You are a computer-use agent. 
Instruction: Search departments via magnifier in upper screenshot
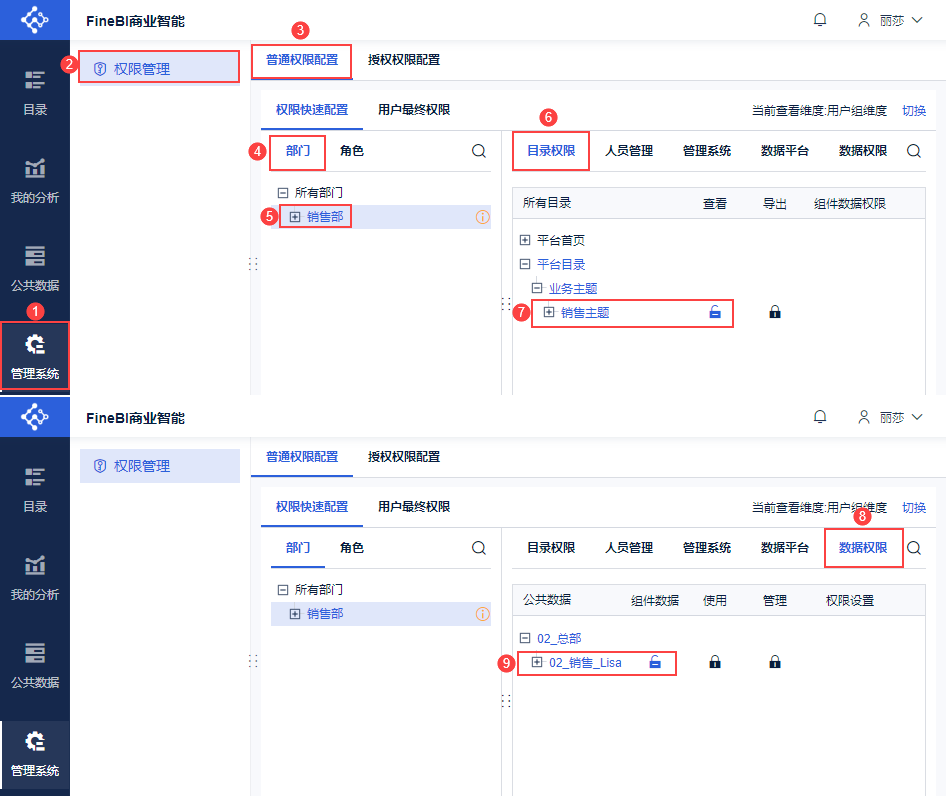click(x=478, y=151)
